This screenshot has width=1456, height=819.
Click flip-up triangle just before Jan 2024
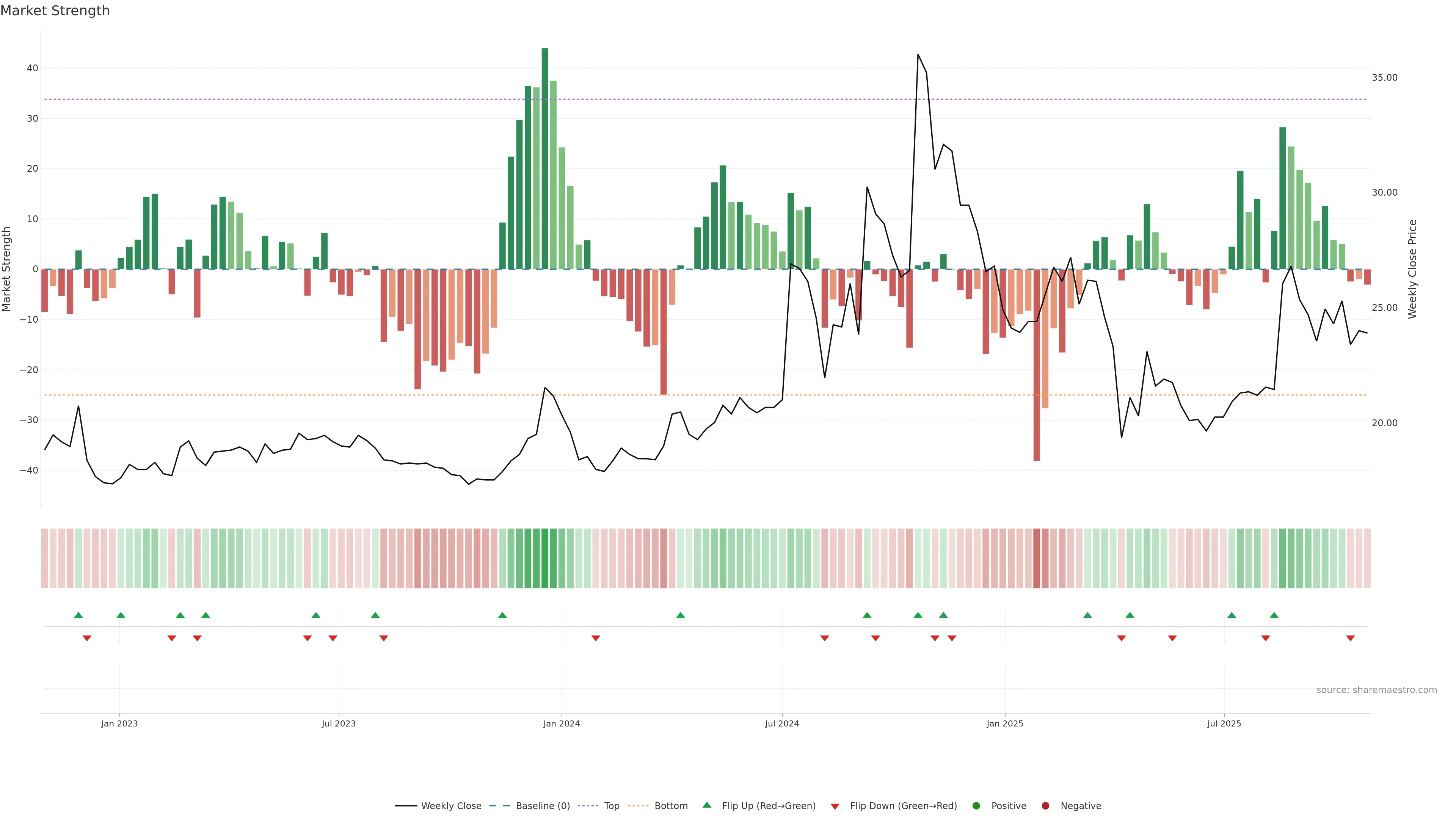click(502, 615)
